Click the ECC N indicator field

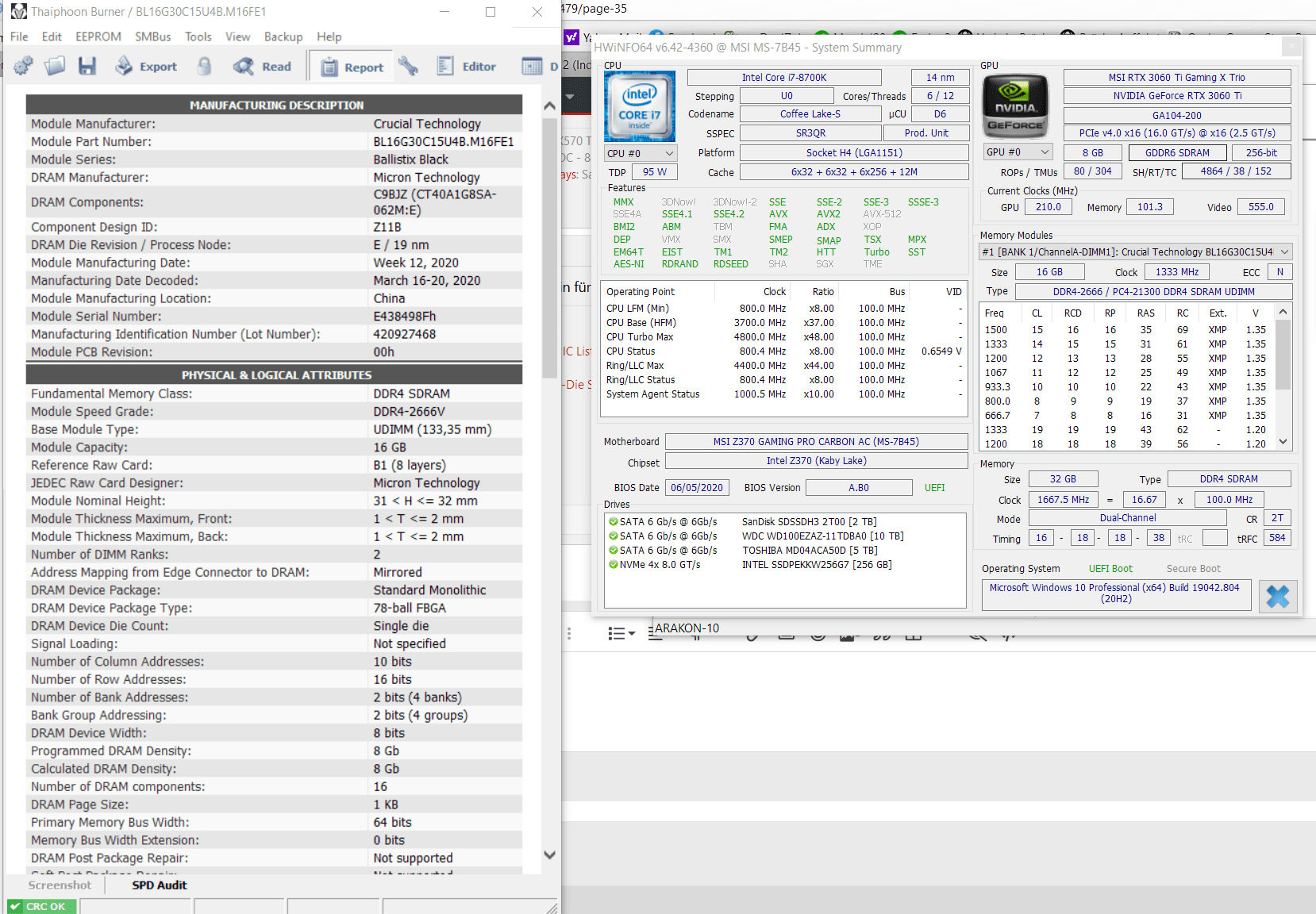pyautogui.click(x=1280, y=272)
